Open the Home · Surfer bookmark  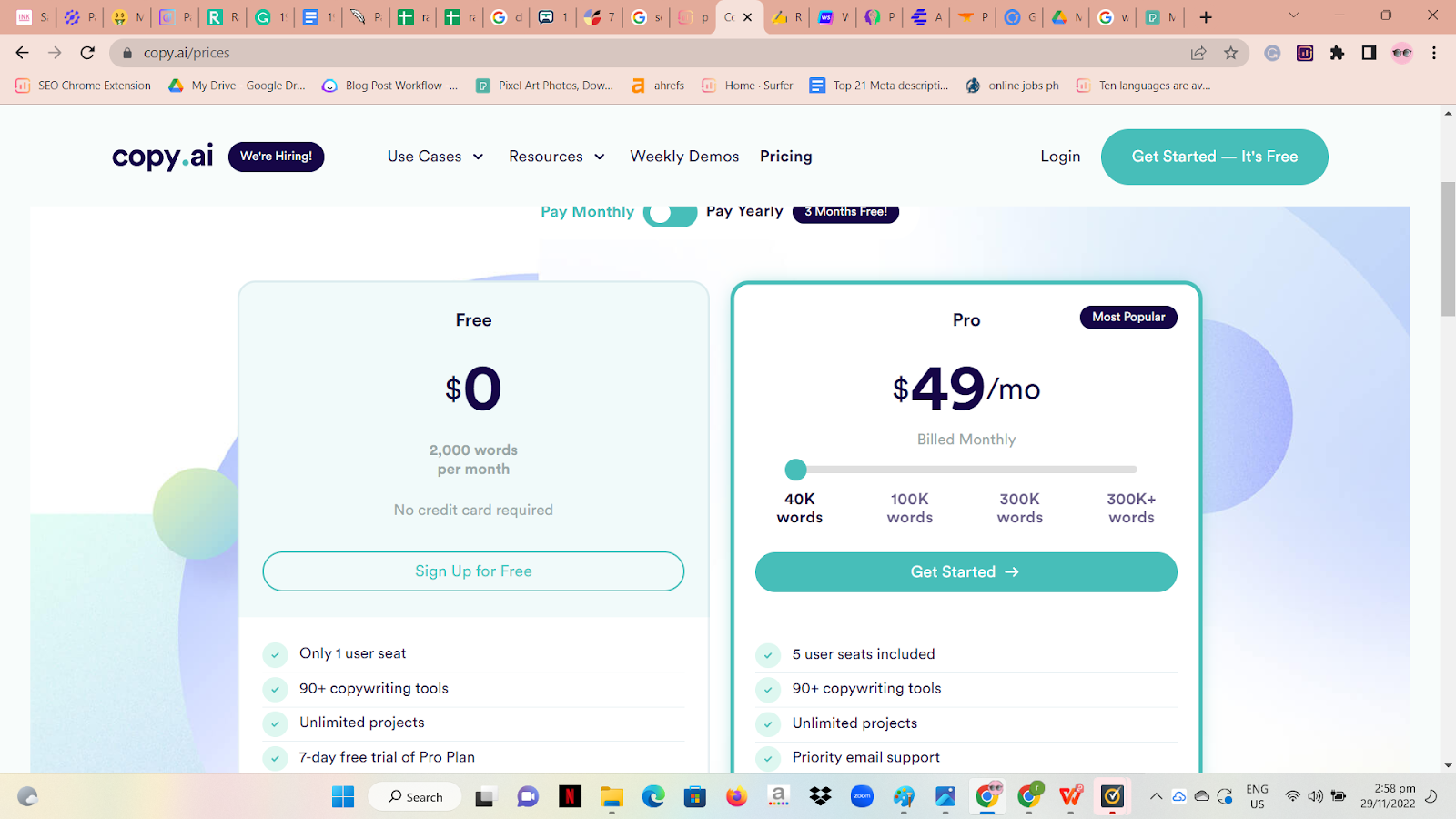[x=747, y=86]
